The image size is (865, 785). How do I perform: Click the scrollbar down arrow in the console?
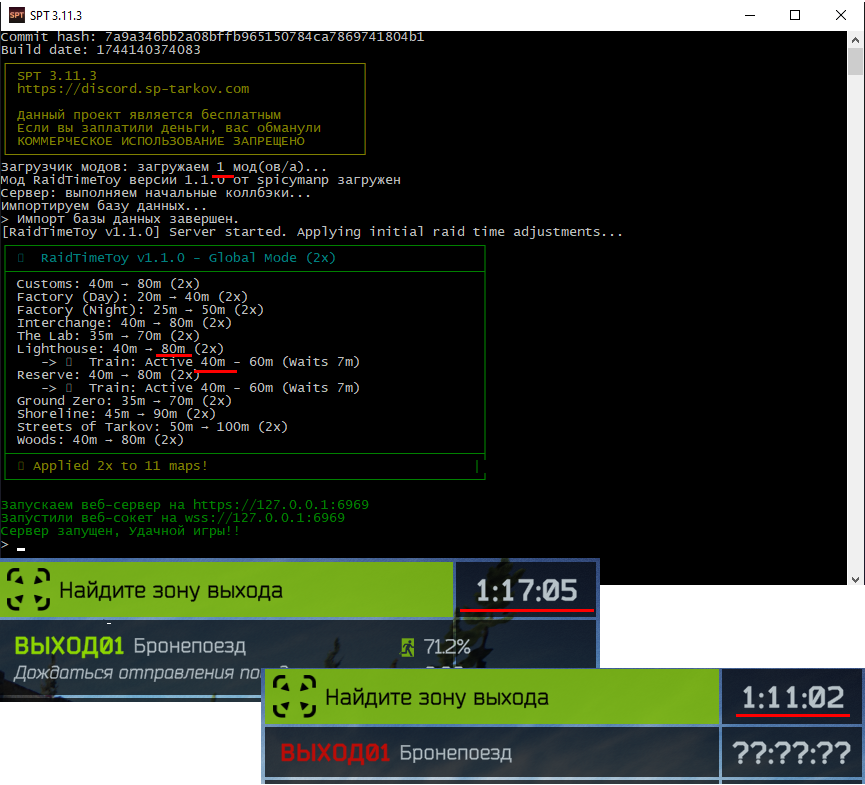click(855, 579)
